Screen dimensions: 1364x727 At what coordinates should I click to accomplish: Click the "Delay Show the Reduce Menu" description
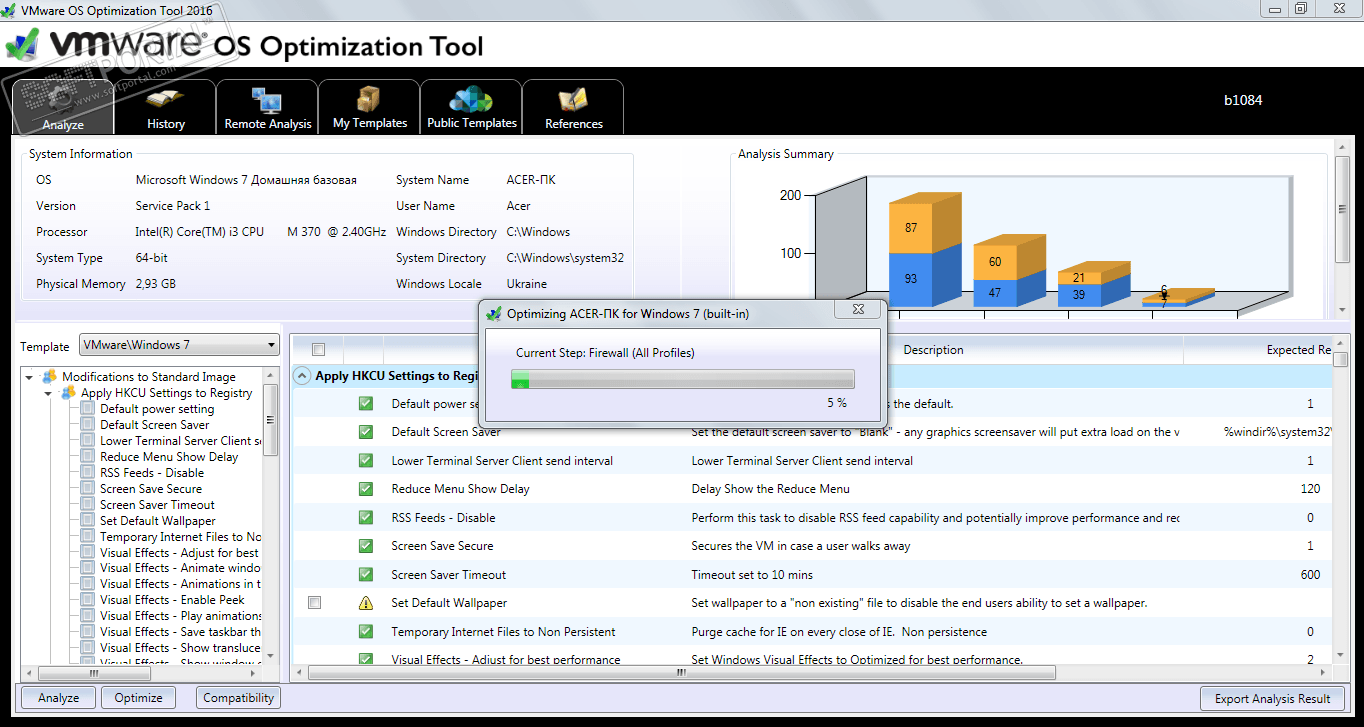[x=770, y=489]
